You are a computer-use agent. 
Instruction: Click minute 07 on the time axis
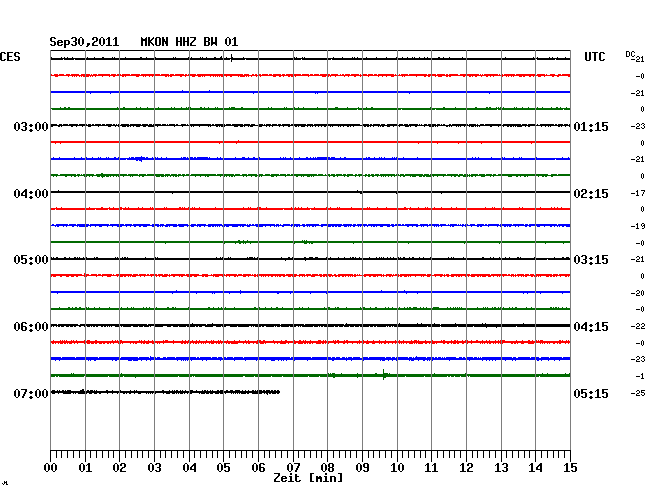tap(293, 468)
